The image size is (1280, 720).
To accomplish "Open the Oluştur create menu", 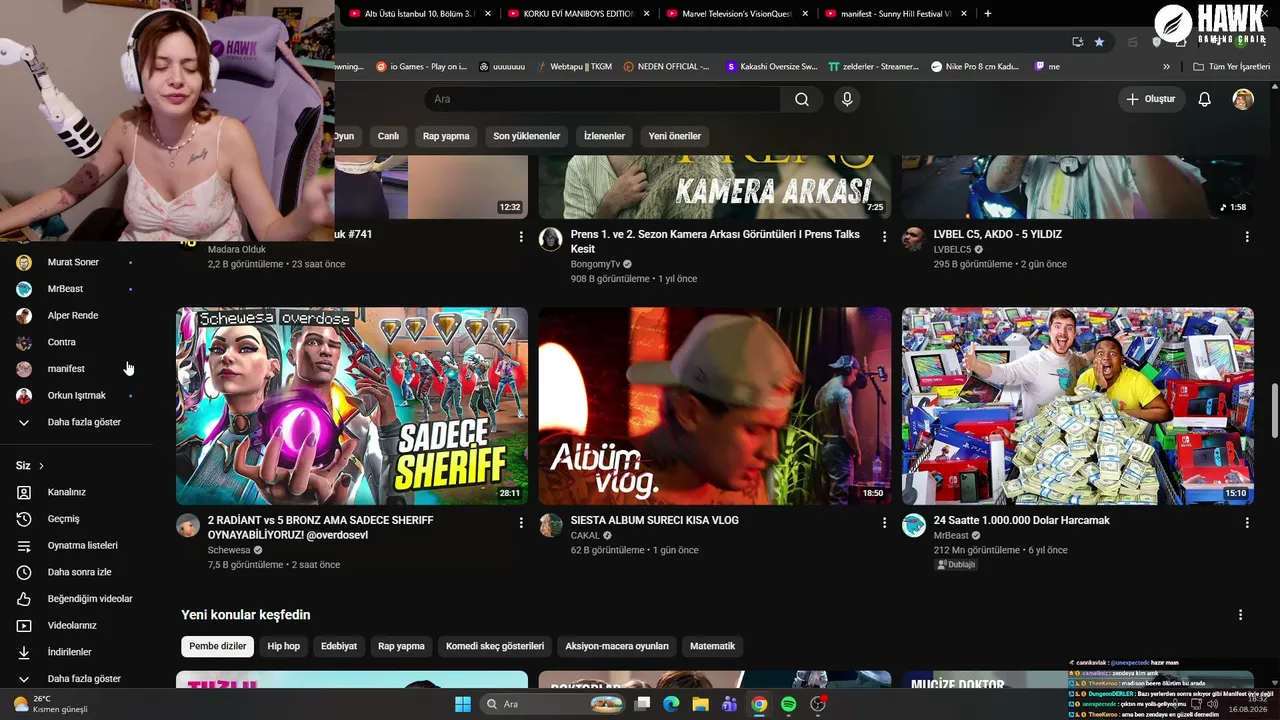I will click(x=1150, y=99).
